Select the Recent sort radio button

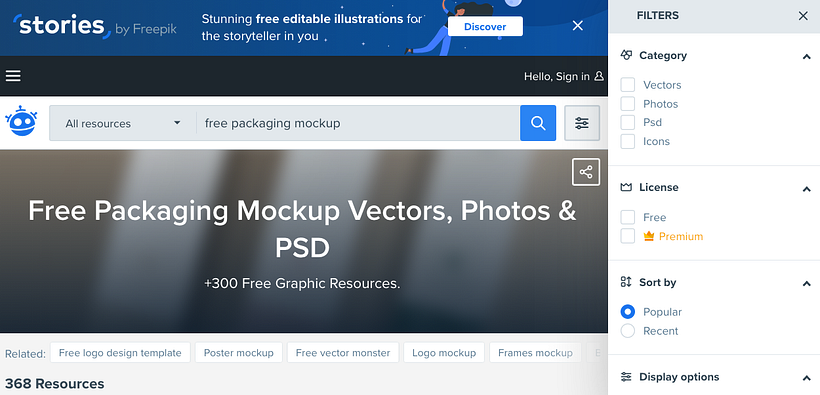(x=628, y=331)
